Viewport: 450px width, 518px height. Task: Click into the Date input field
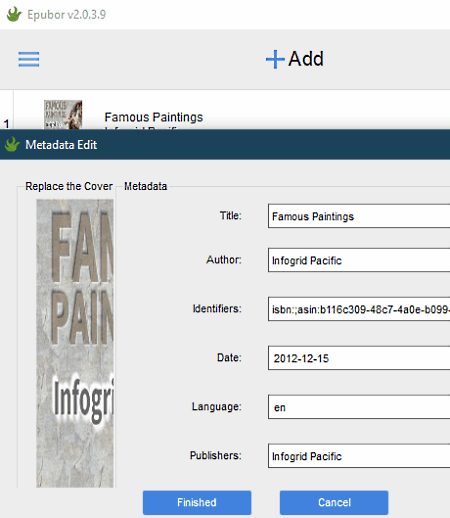pos(359,358)
